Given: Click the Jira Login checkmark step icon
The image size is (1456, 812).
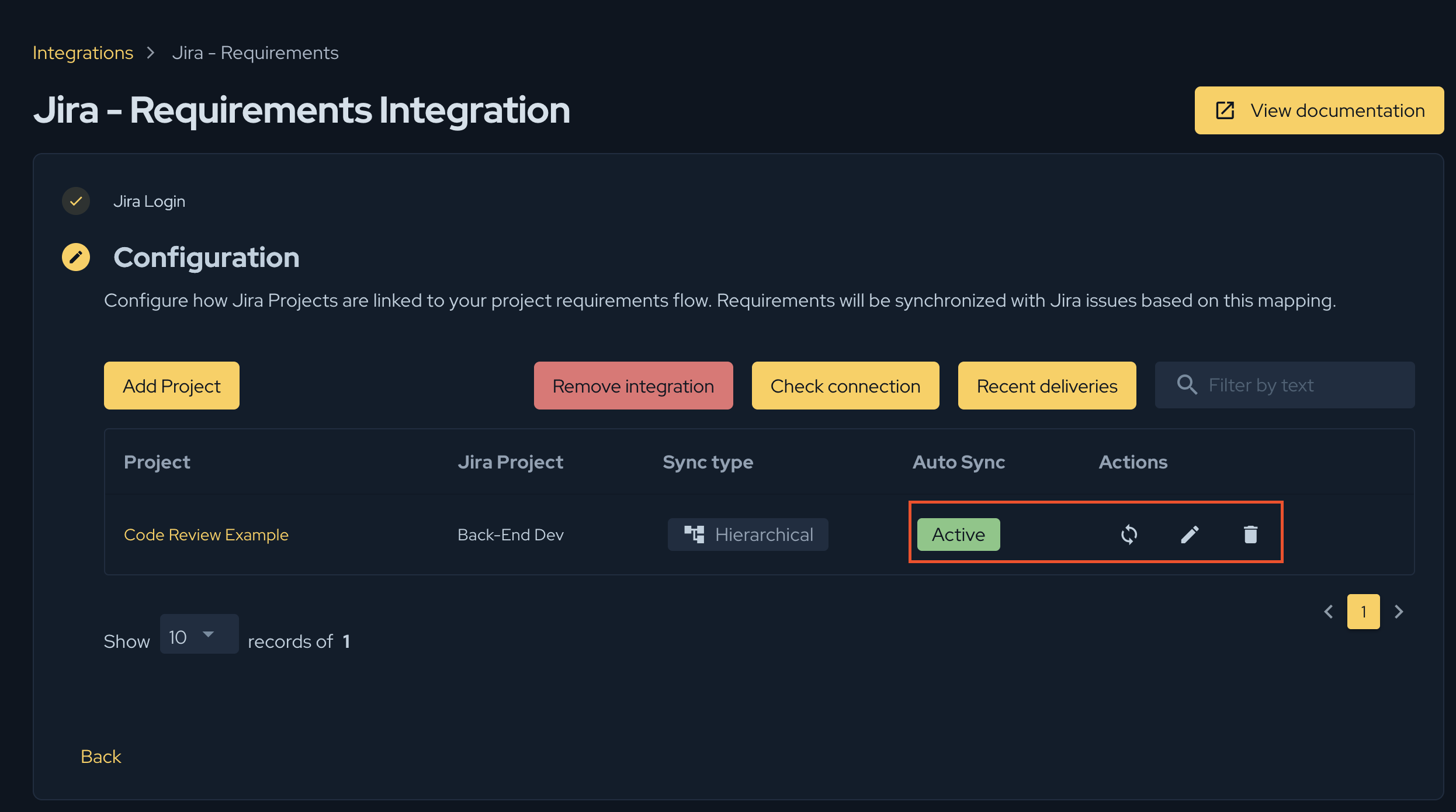Looking at the screenshot, I should point(76,201).
